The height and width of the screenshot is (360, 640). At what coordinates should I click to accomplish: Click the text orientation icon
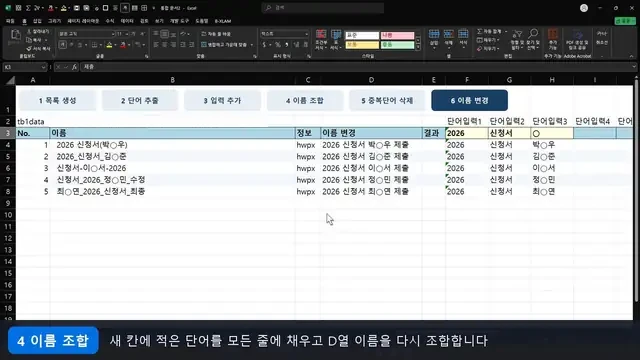tap(183, 33)
